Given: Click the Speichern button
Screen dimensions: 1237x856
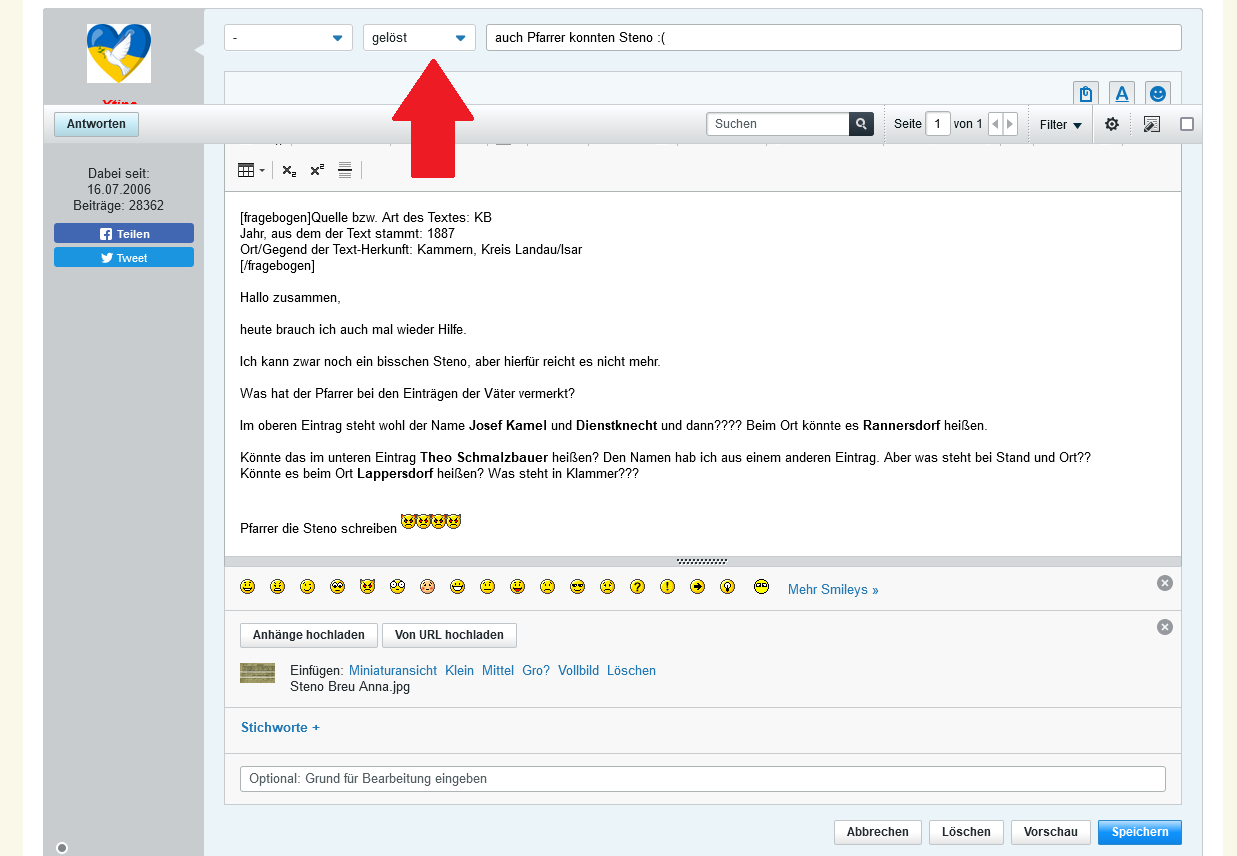Looking at the screenshot, I should 1139,832.
